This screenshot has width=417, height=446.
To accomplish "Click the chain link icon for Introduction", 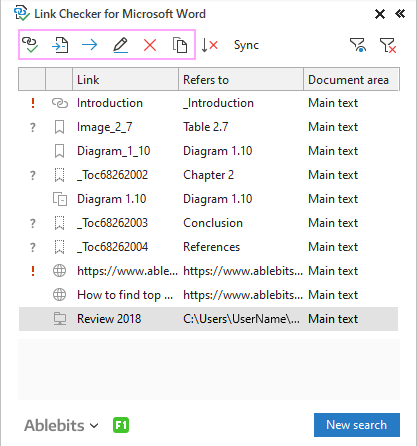I will (x=60, y=103).
